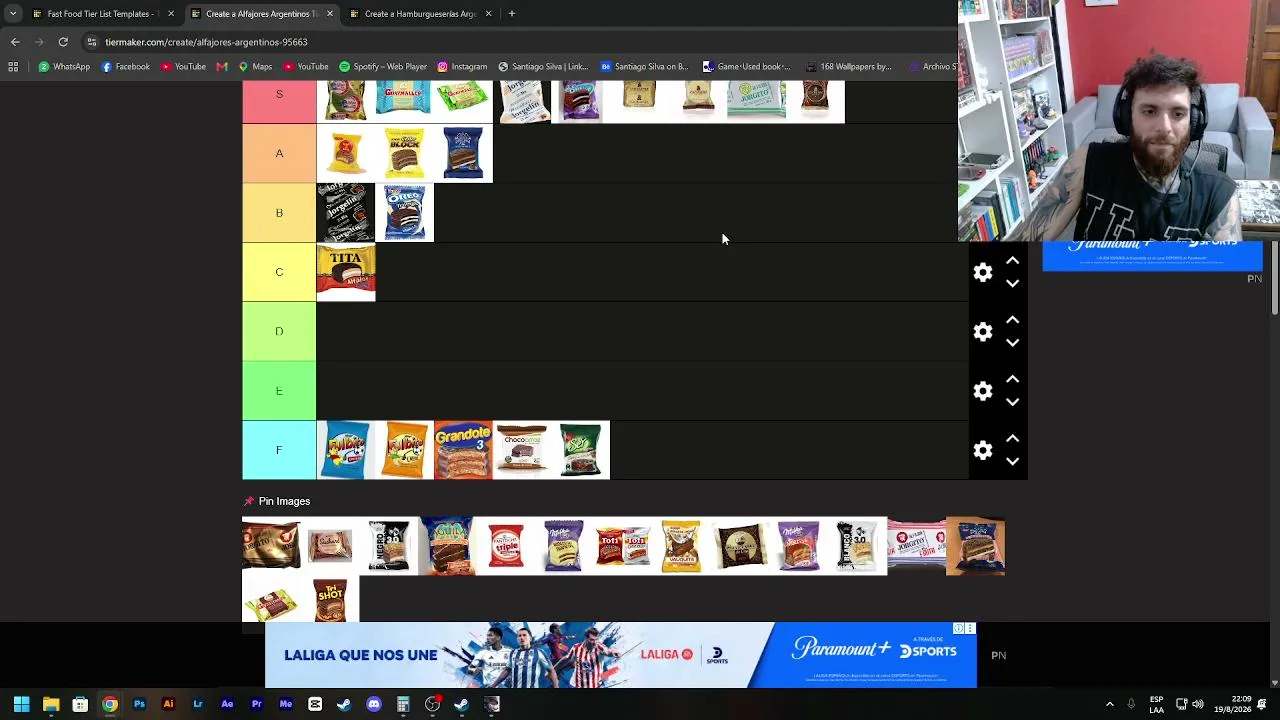Open File Explorer from taskbar
1280x720 pixels.
click(x=51, y=705)
